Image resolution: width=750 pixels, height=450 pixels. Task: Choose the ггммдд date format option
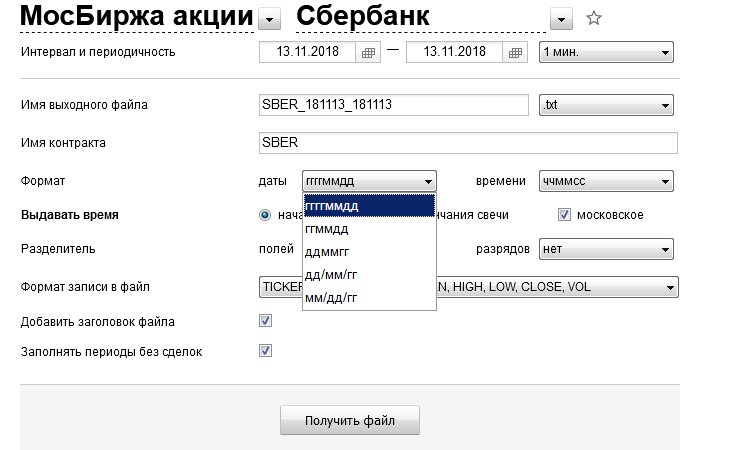coord(369,229)
